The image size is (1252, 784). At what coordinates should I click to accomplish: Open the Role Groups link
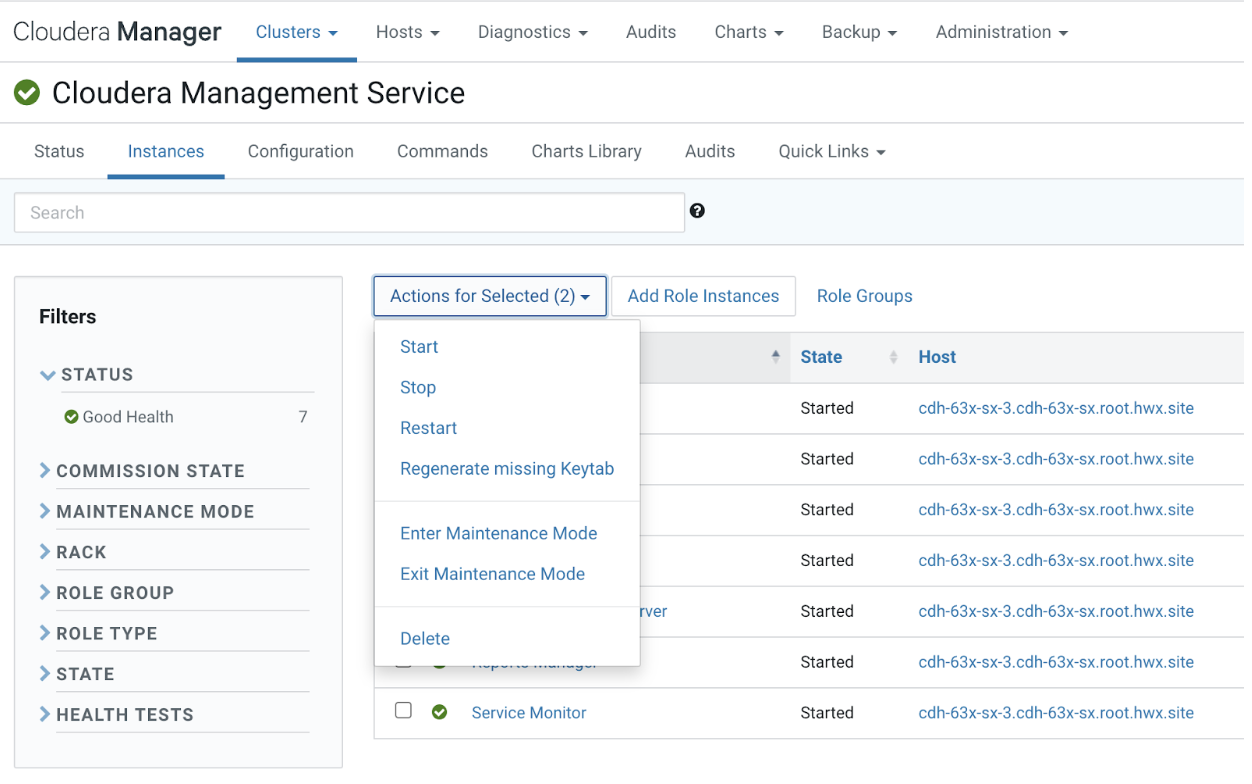[864, 296]
